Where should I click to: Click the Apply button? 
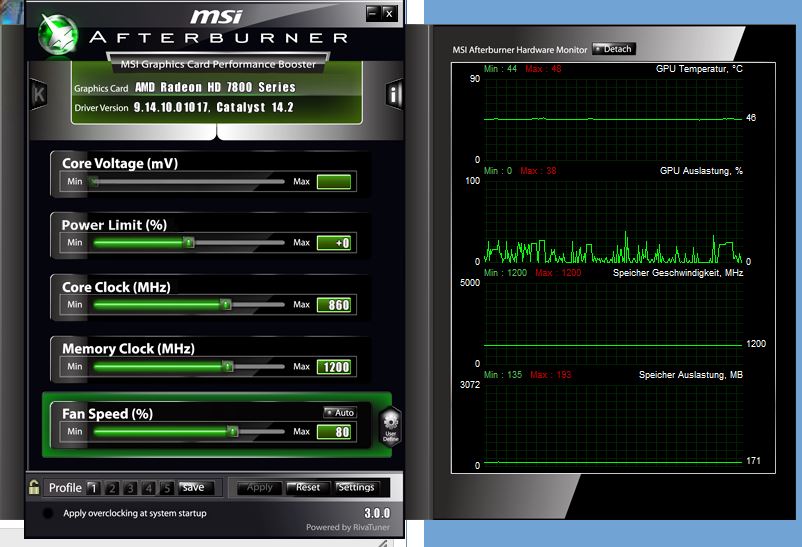click(x=259, y=488)
